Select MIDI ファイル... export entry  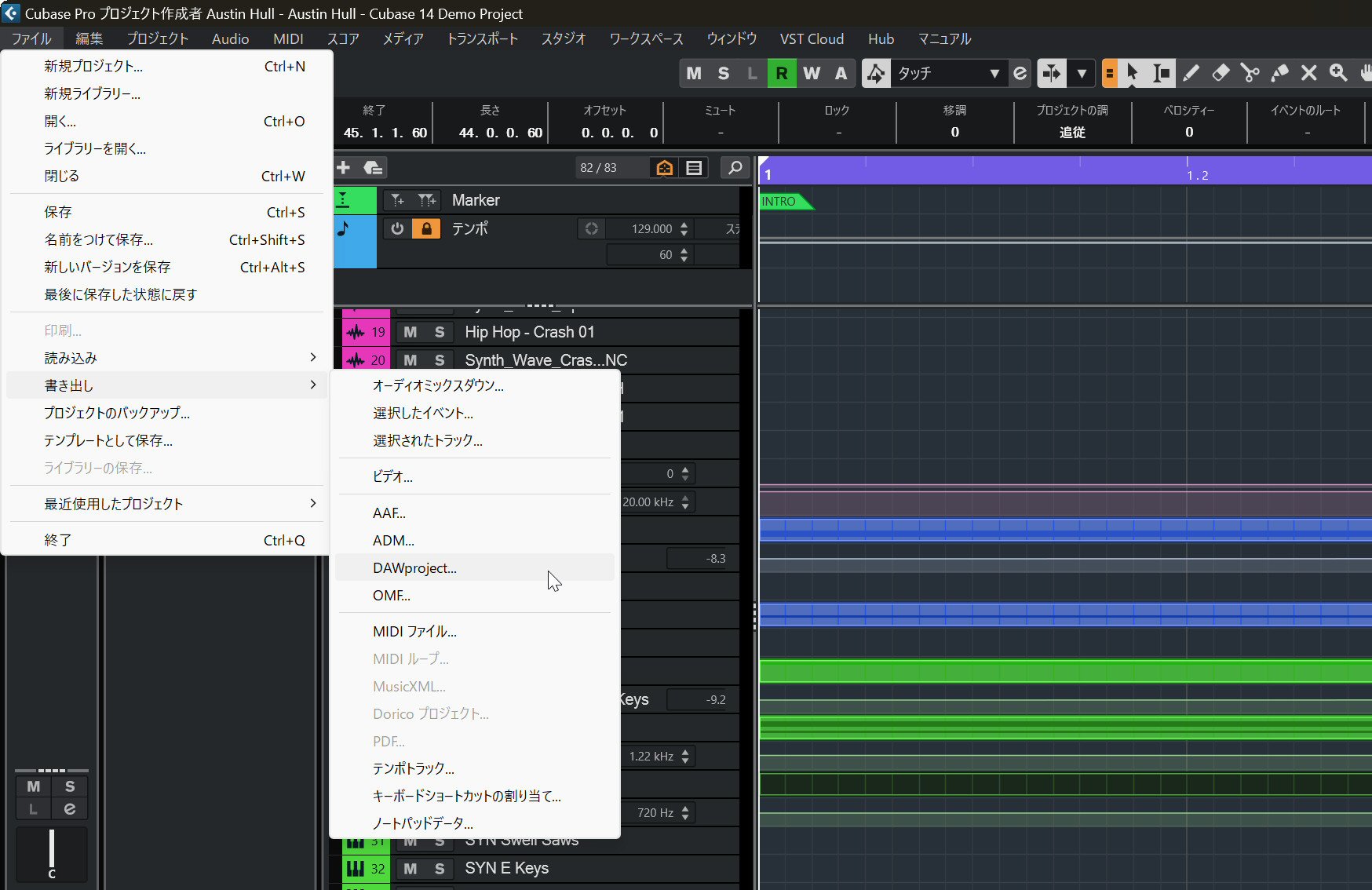tap(475, 632)
